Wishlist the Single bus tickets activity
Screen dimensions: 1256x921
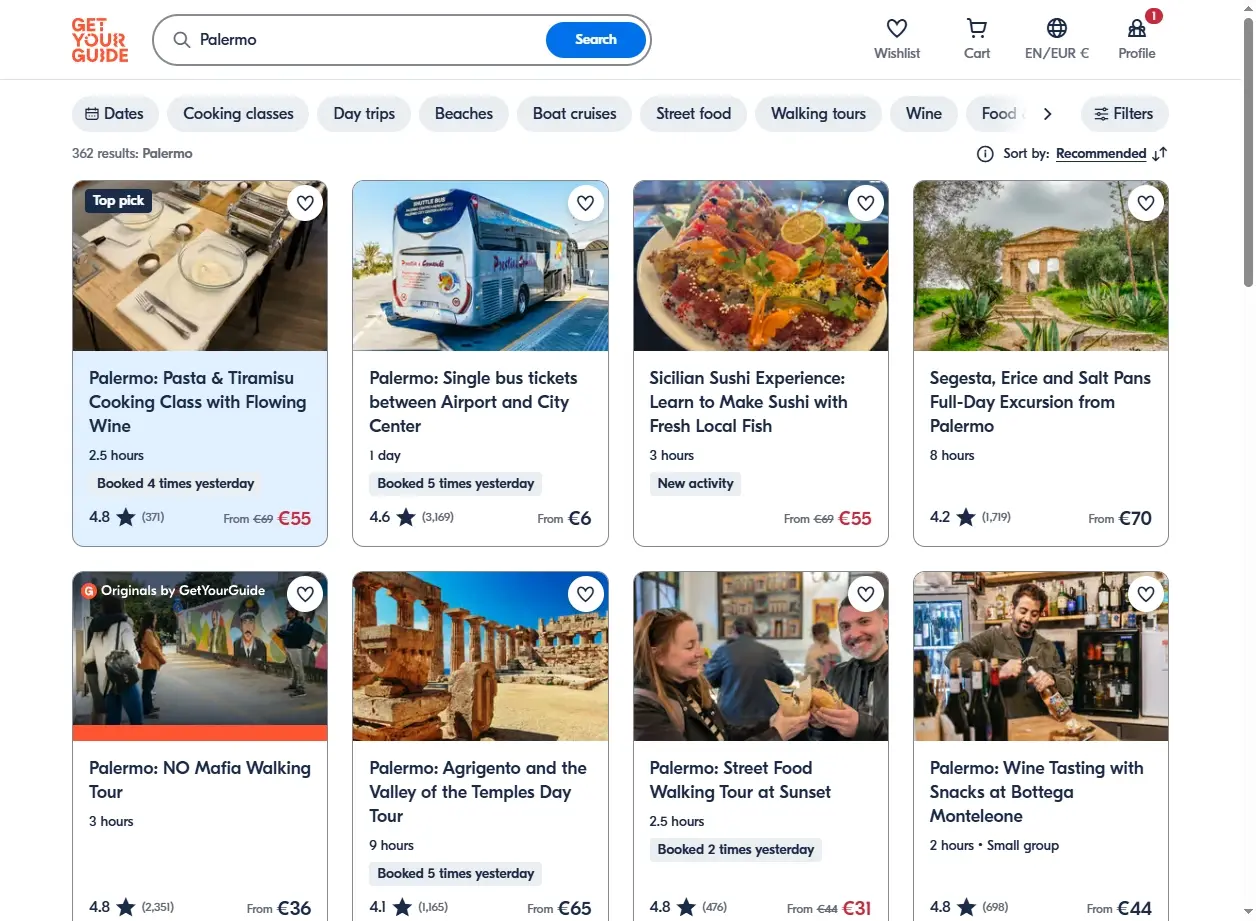tap(586, 204)
